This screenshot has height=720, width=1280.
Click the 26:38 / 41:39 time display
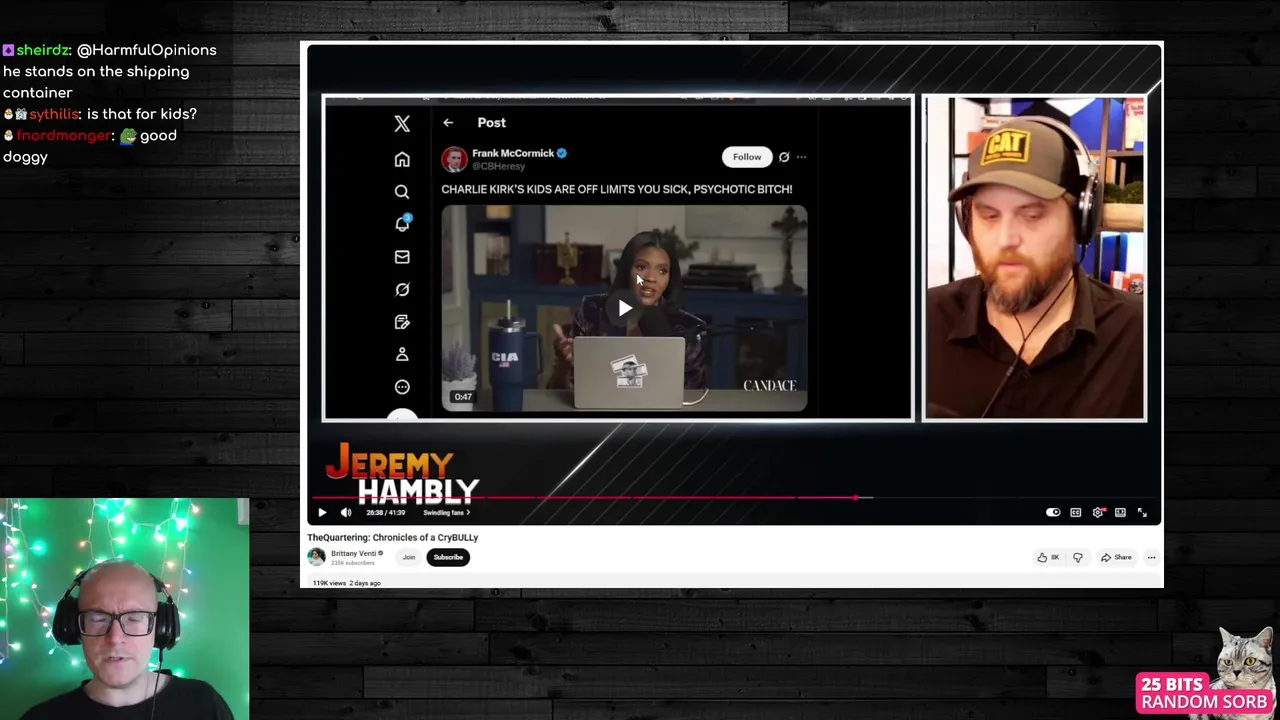point(386,513)
